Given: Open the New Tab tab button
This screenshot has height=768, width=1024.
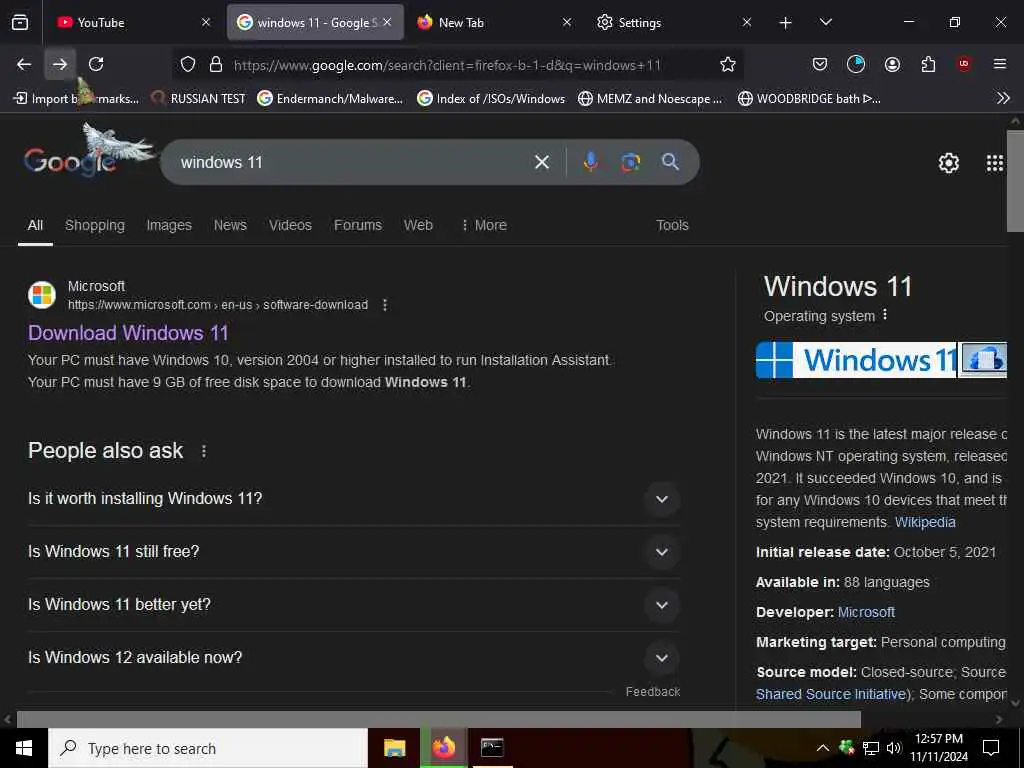Looking at the screenshot, I should point(786,23).
